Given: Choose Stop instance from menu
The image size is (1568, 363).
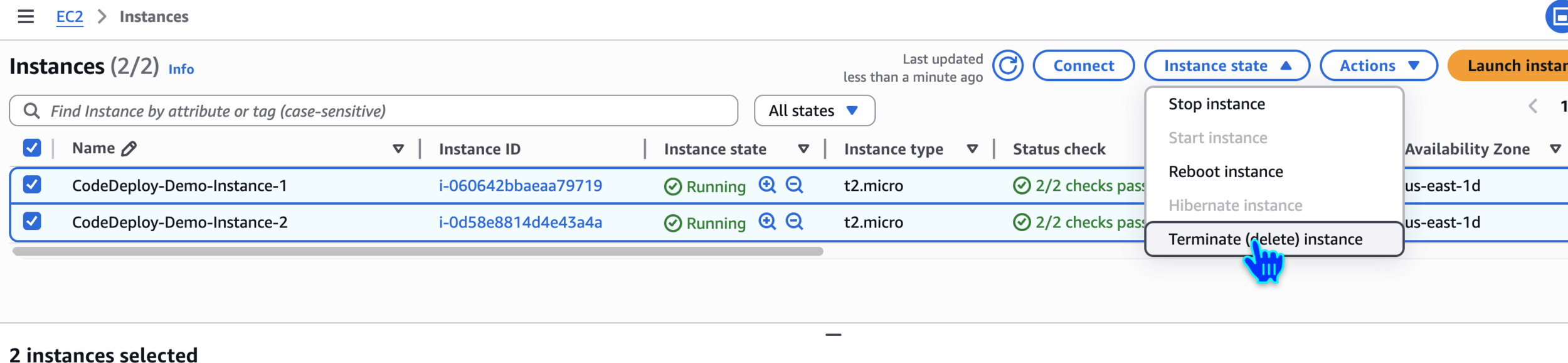Looking at the screenshot, I should [x=1274, y=104].
